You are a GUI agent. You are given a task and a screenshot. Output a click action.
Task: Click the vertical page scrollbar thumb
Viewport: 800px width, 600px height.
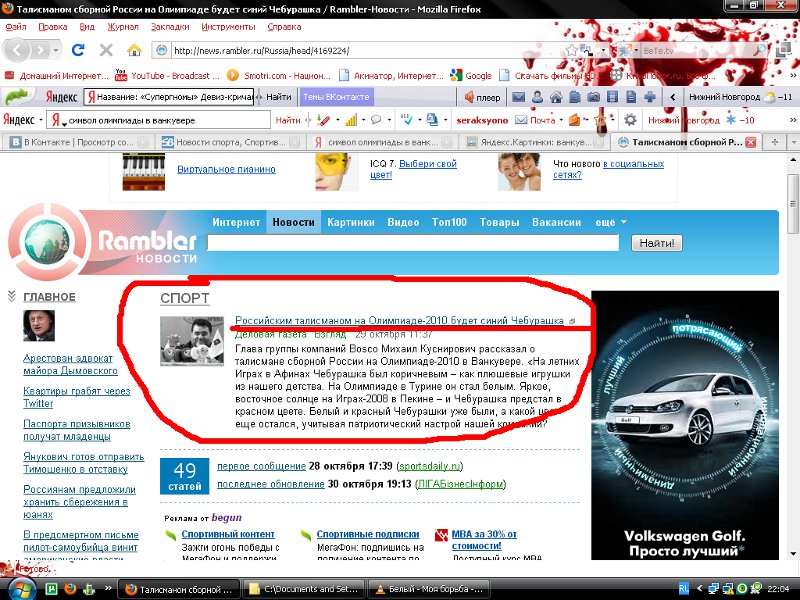[792, 204]
